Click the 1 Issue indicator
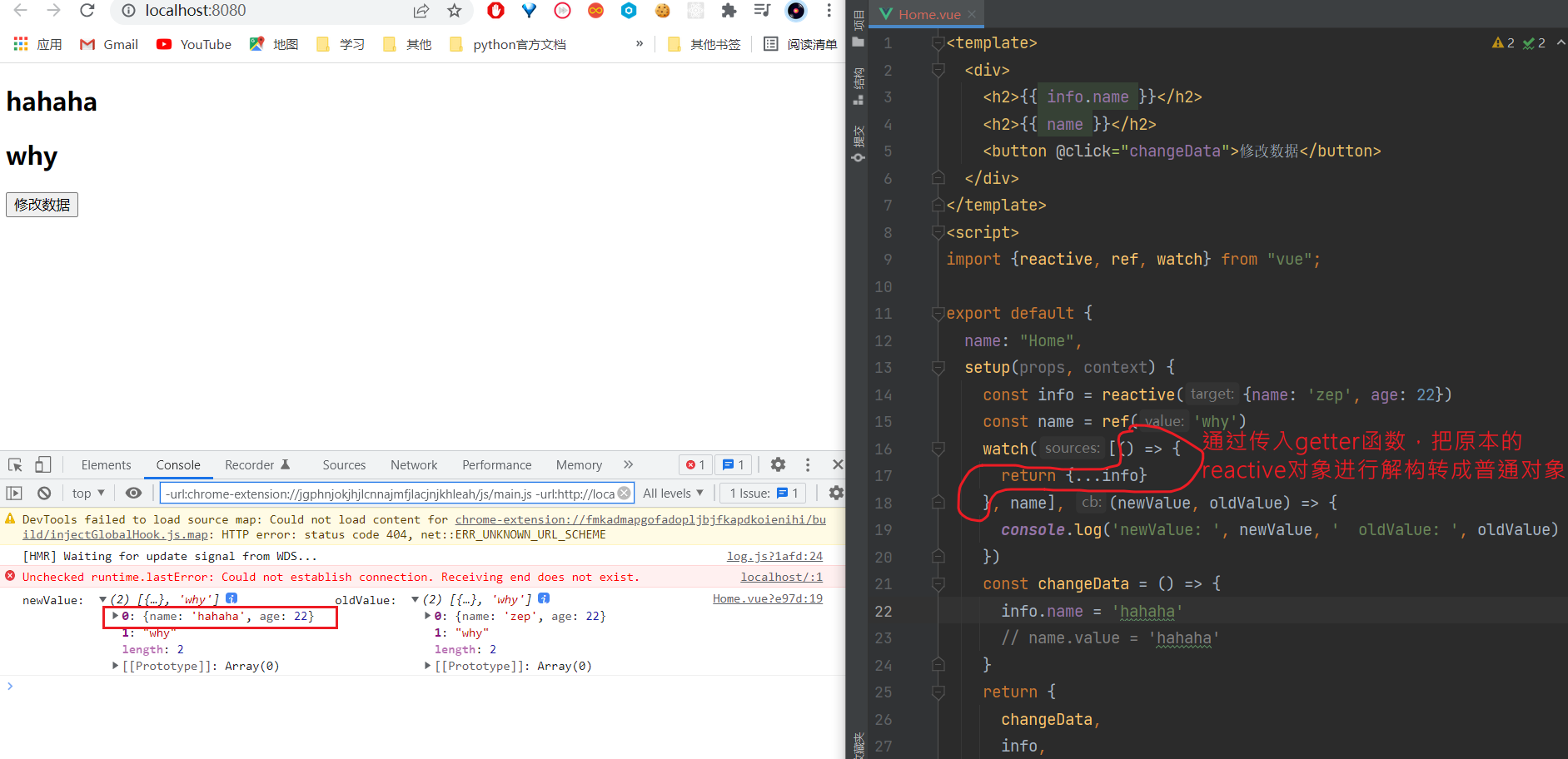Screen dimensions: 1568x759 (764, 493)
